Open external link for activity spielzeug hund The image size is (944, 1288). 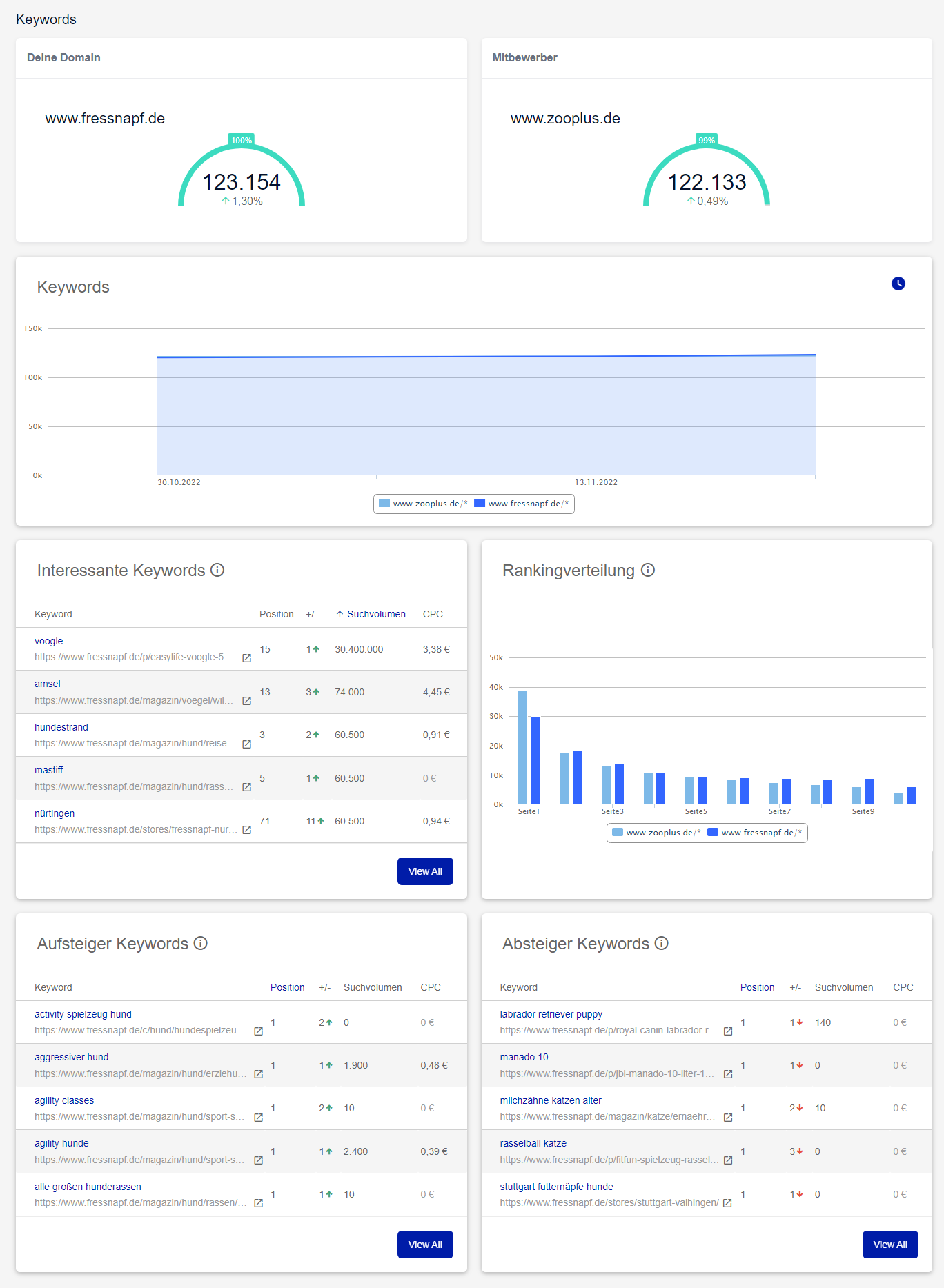(x=258, y=1031)
